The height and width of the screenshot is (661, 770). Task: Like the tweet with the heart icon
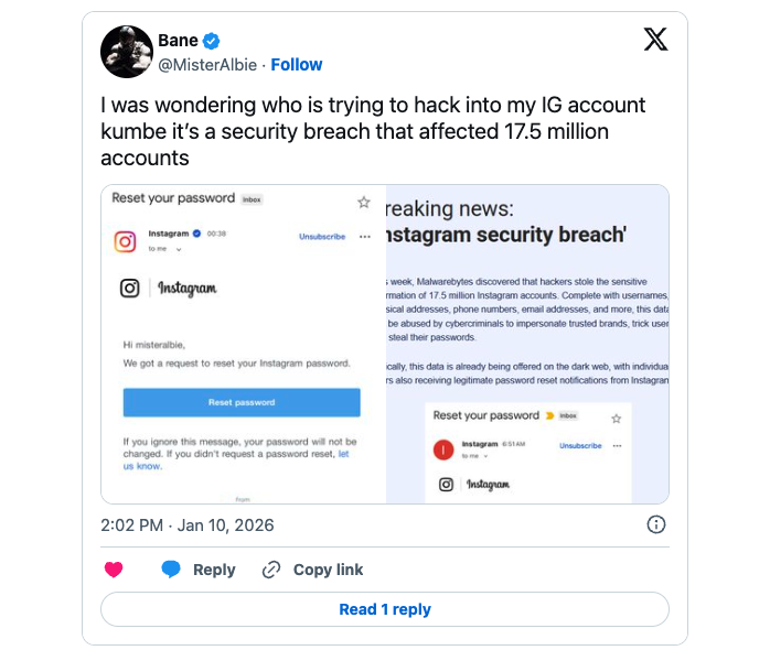point(114,570)
